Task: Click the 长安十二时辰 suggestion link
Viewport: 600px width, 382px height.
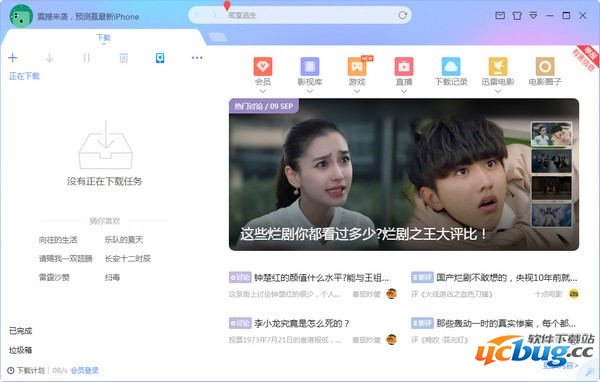Action: pyautogui.click(x=128, y=258)
